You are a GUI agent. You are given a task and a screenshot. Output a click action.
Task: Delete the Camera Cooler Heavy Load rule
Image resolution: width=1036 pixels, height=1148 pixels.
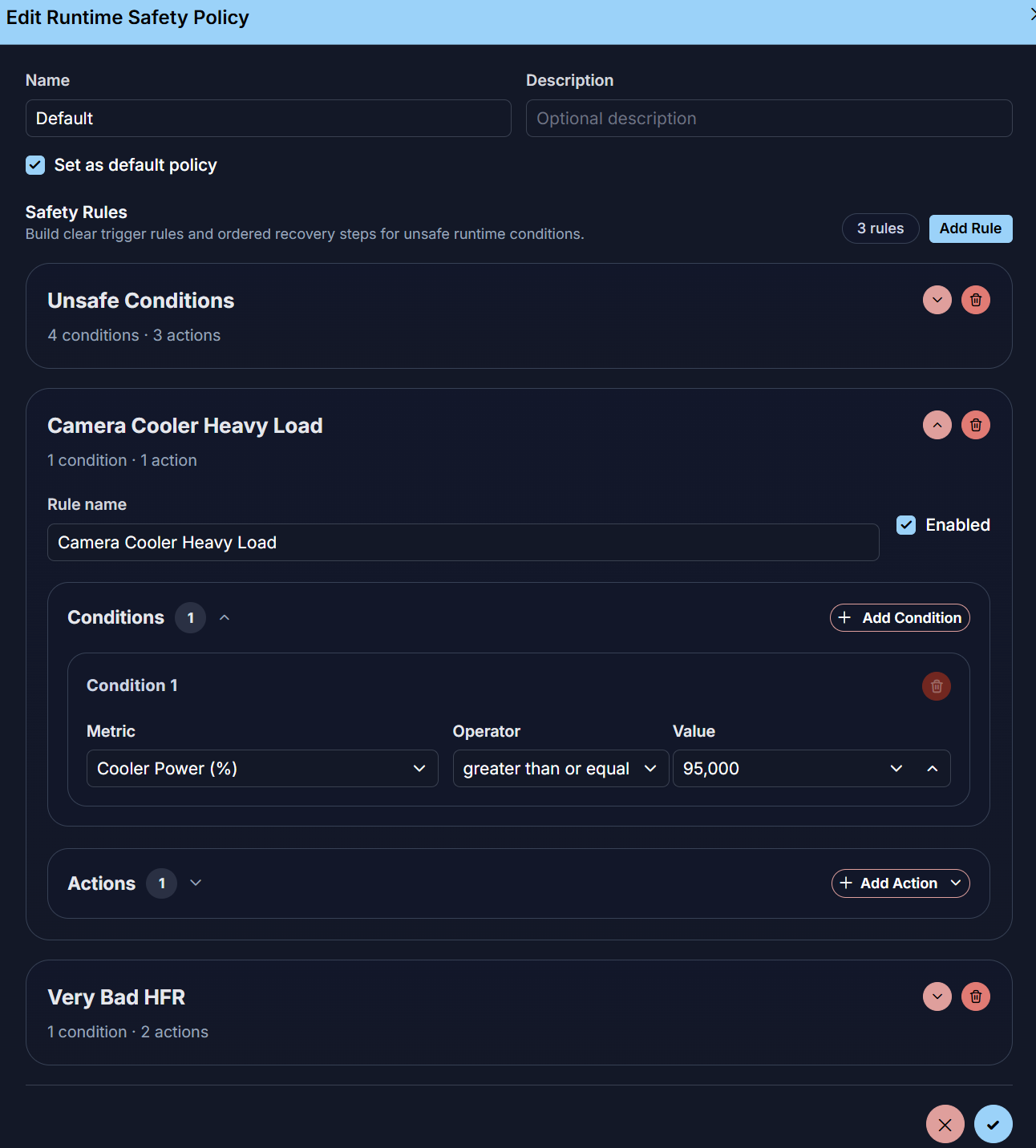[976, 425]
